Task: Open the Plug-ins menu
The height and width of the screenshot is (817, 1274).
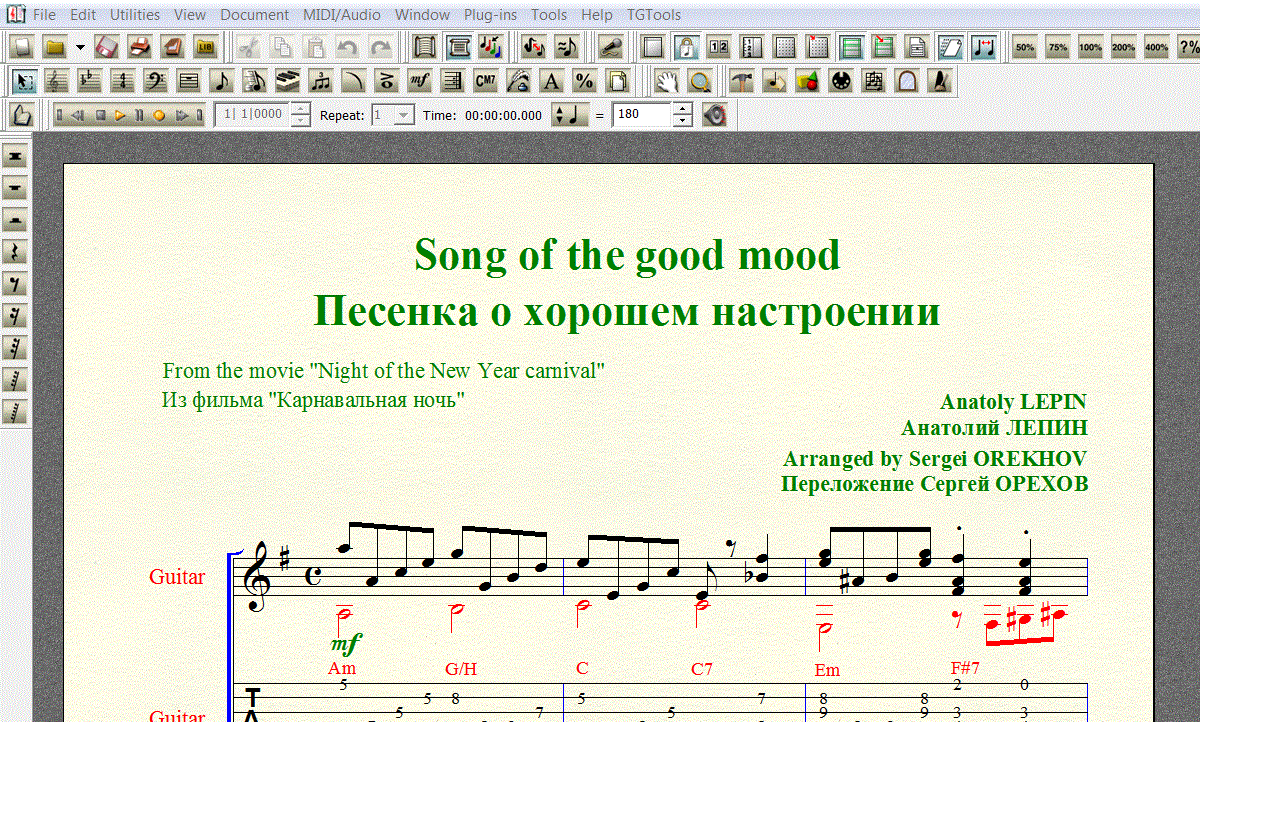Action: coord(490,15)
